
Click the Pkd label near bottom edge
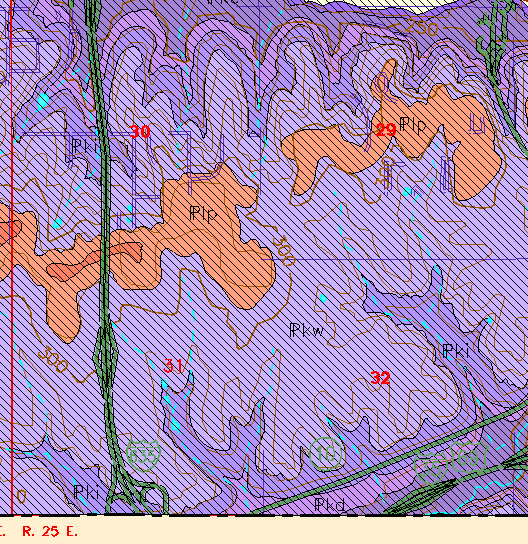[330, 504]
